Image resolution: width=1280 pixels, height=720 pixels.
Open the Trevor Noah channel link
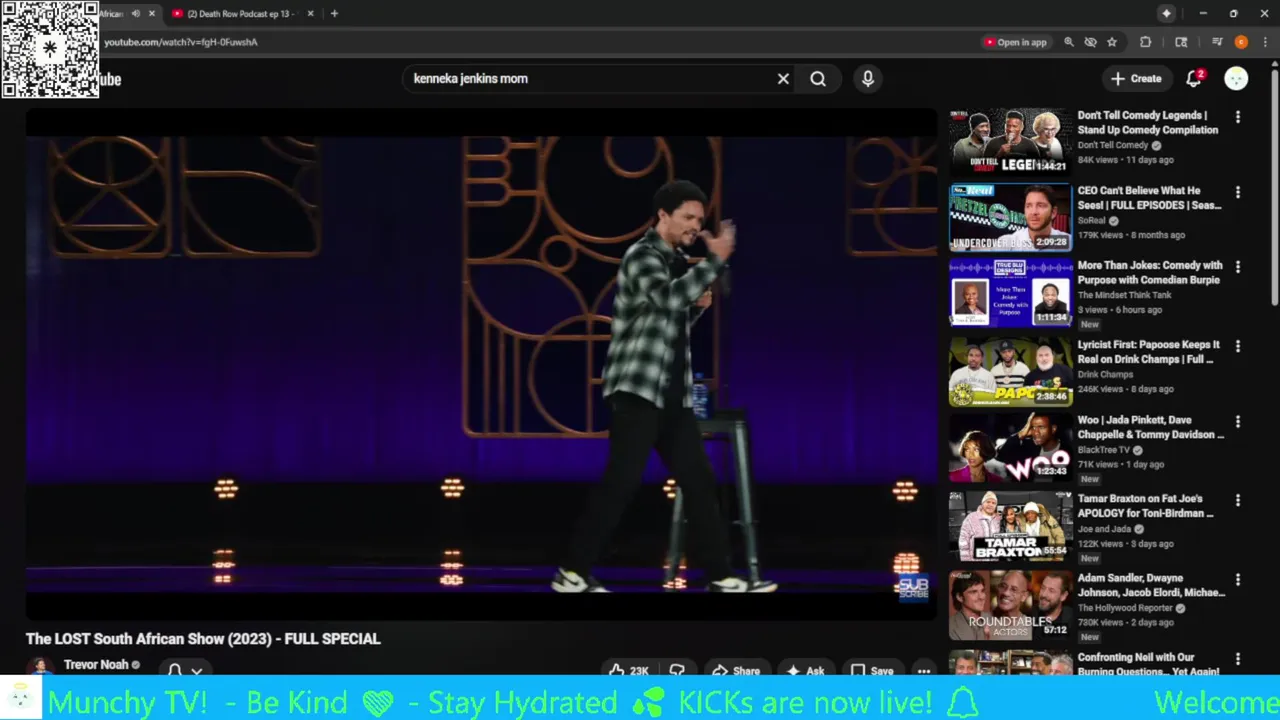pos(96,665)
